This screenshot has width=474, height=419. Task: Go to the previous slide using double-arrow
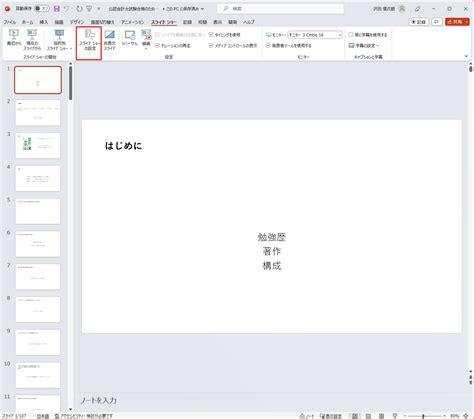[470, 377]
